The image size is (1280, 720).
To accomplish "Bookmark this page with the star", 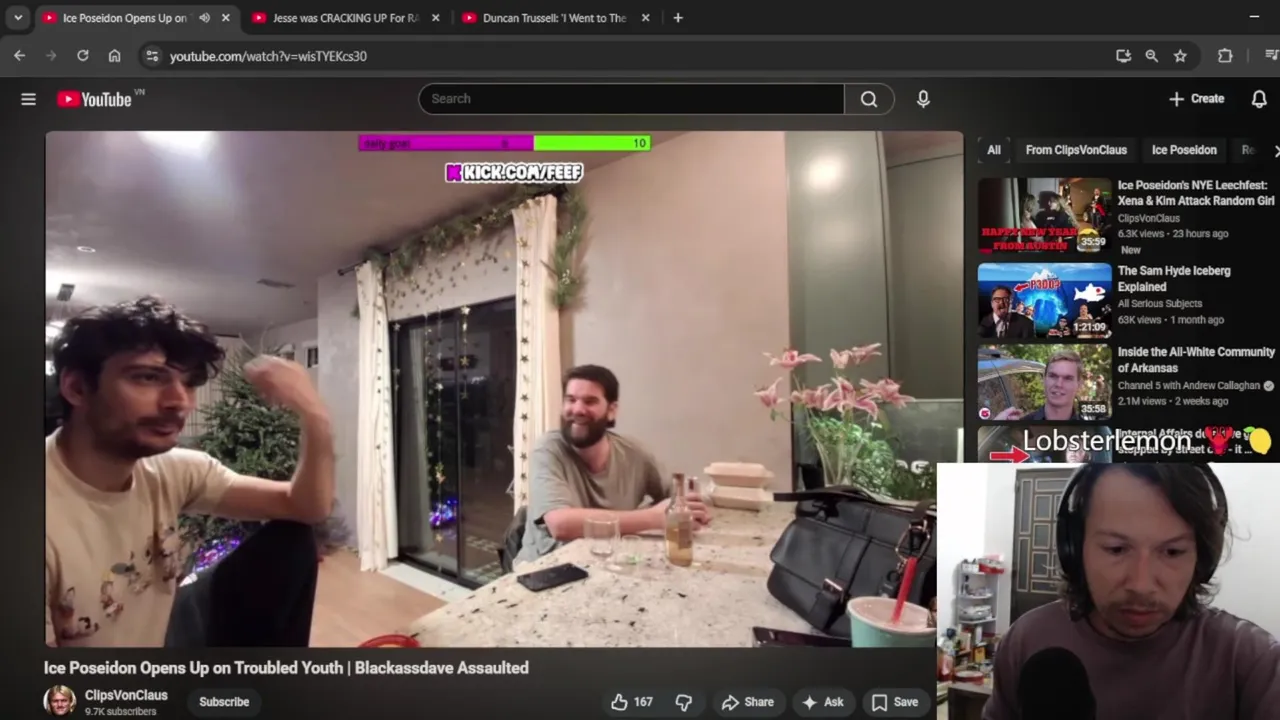I will [1180, 56].
